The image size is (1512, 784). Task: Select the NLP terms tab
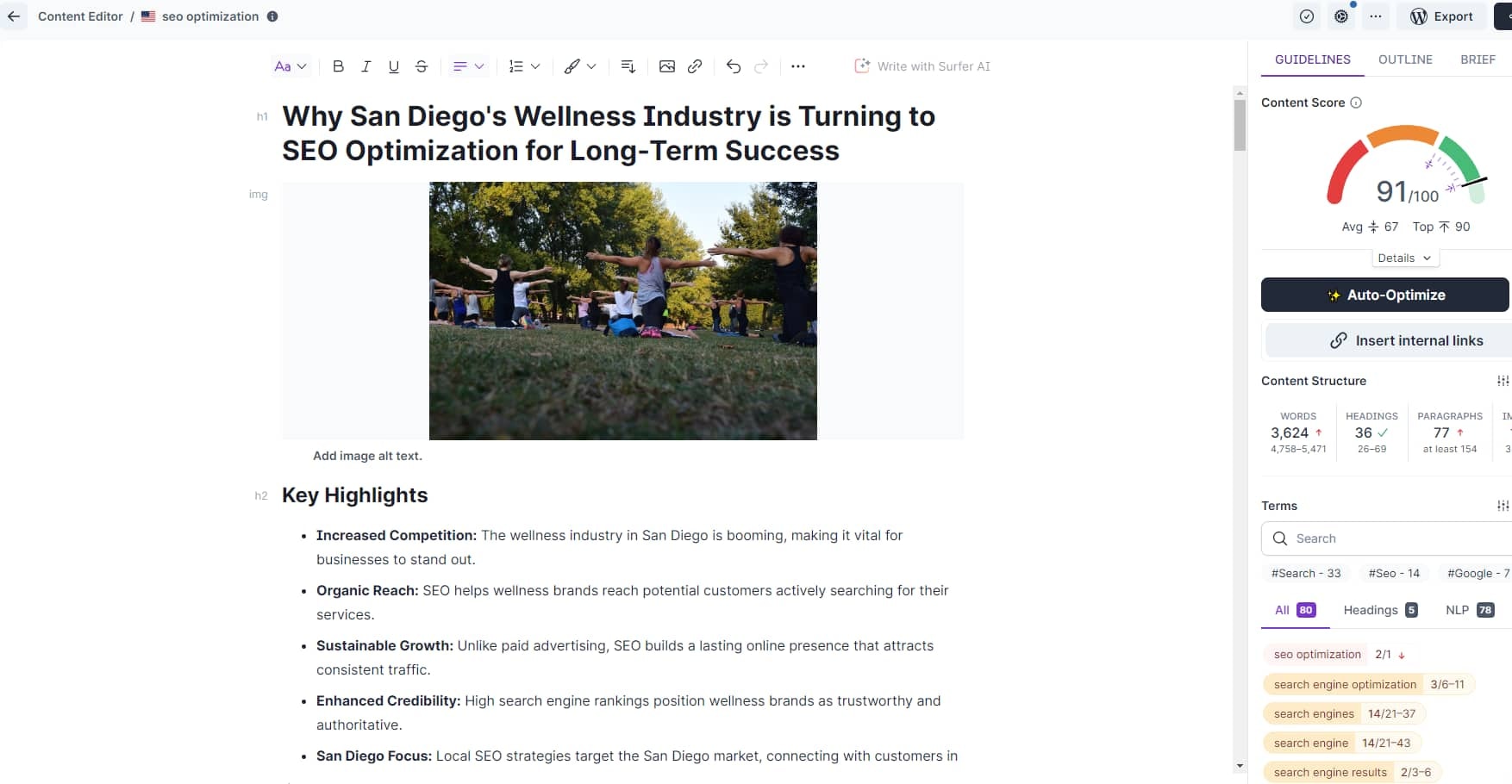click(x=1469, y=610)
